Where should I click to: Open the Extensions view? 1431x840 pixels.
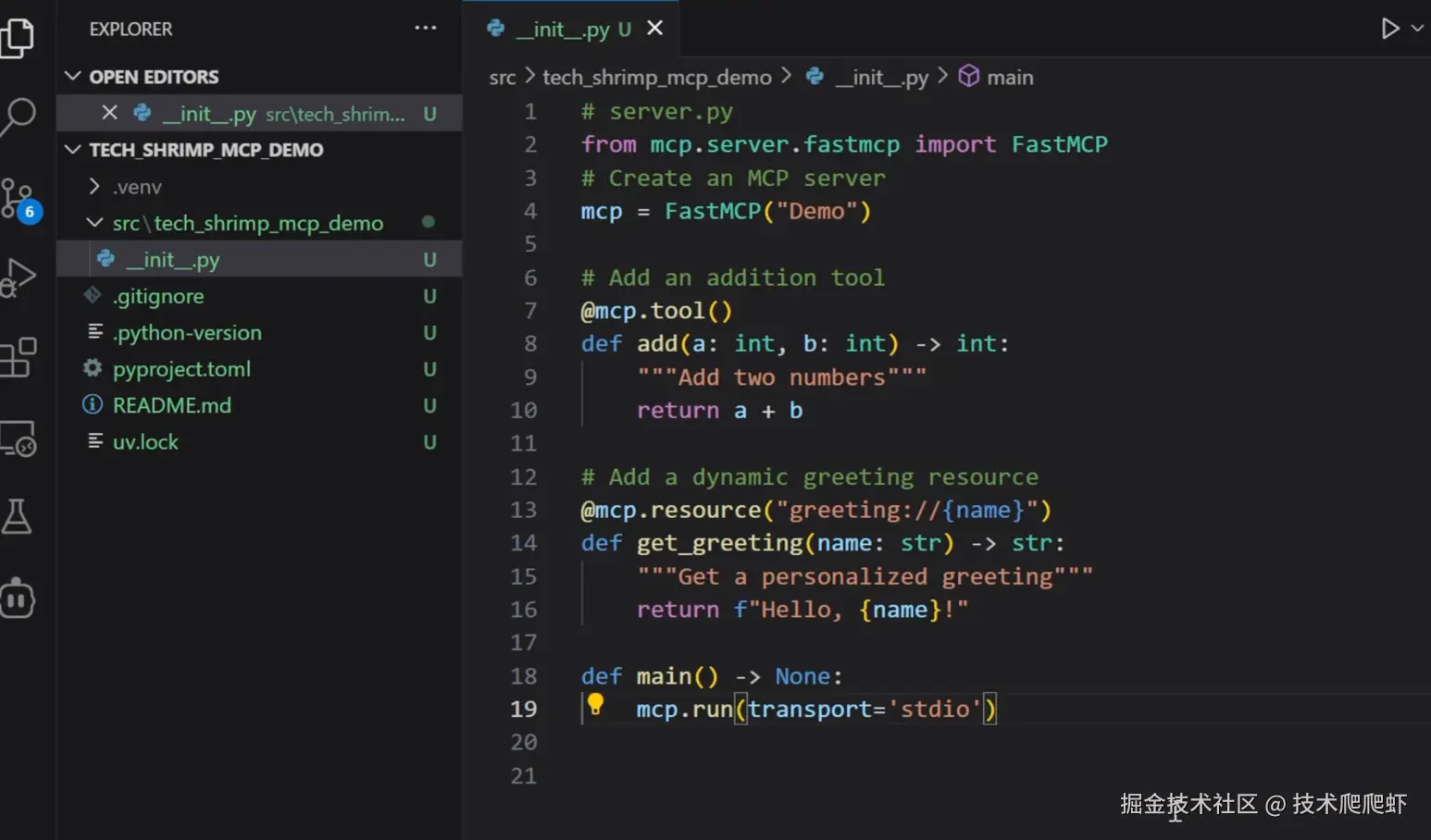[x=19, y=357]
